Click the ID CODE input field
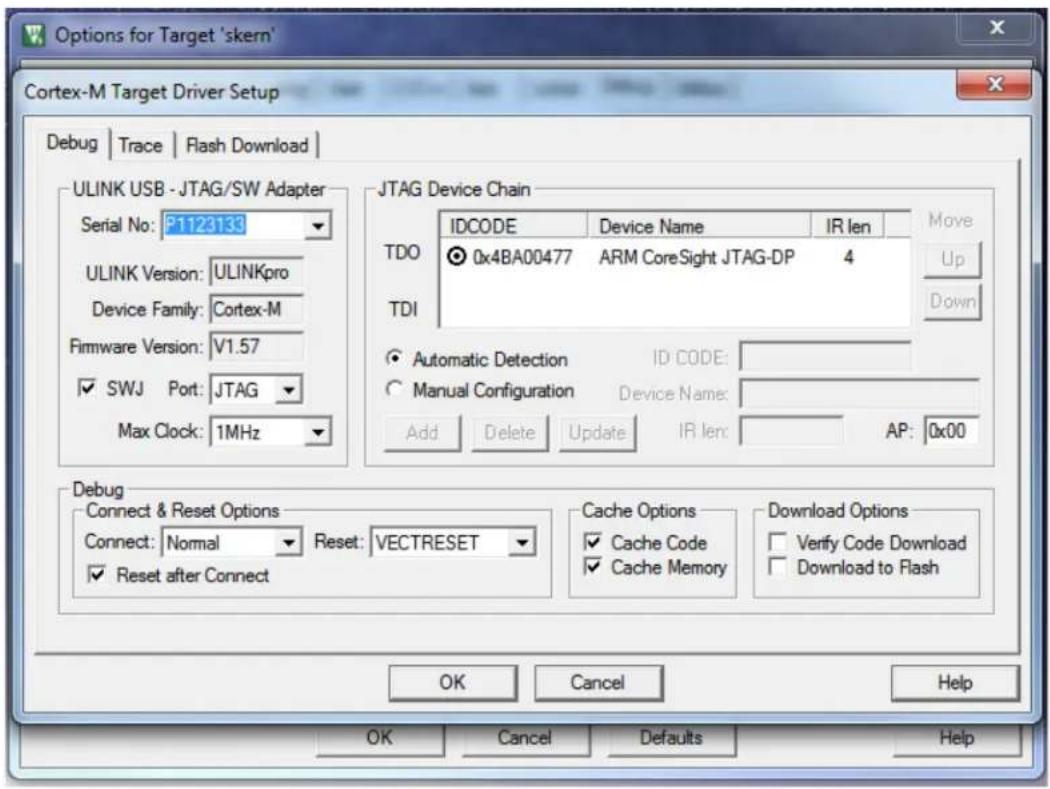 pyautogui.click(x=825, y=356)
